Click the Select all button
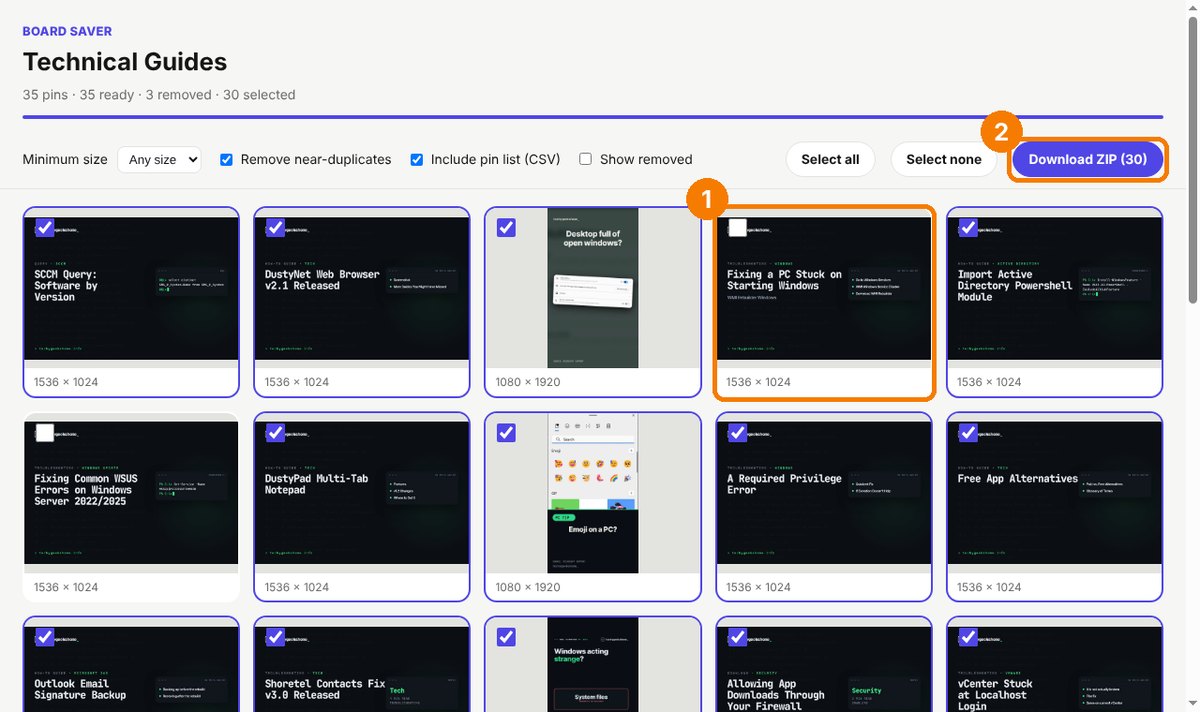The image size is (1200, 712). coord(830,159)
